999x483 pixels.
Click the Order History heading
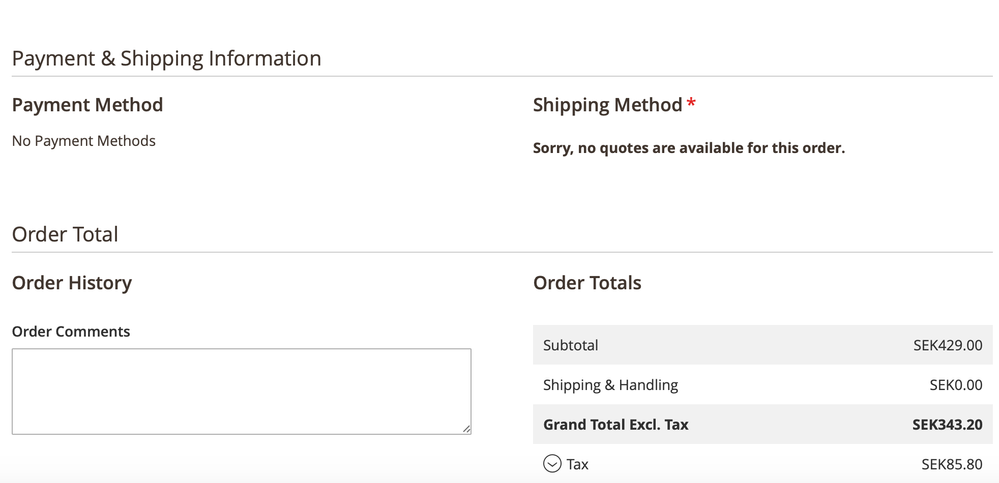(x=71, y=283)
